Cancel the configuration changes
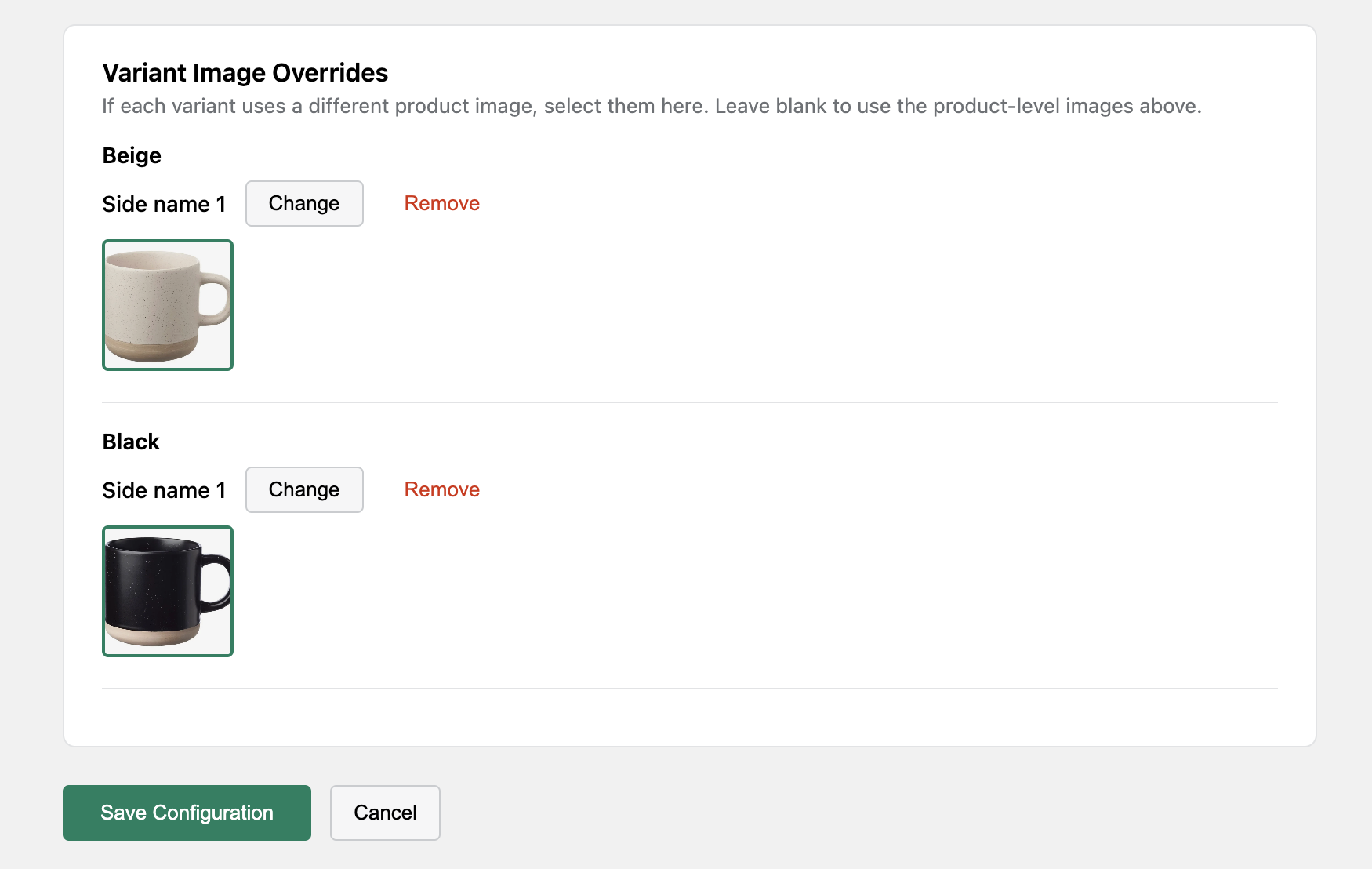 click(385, 813)
